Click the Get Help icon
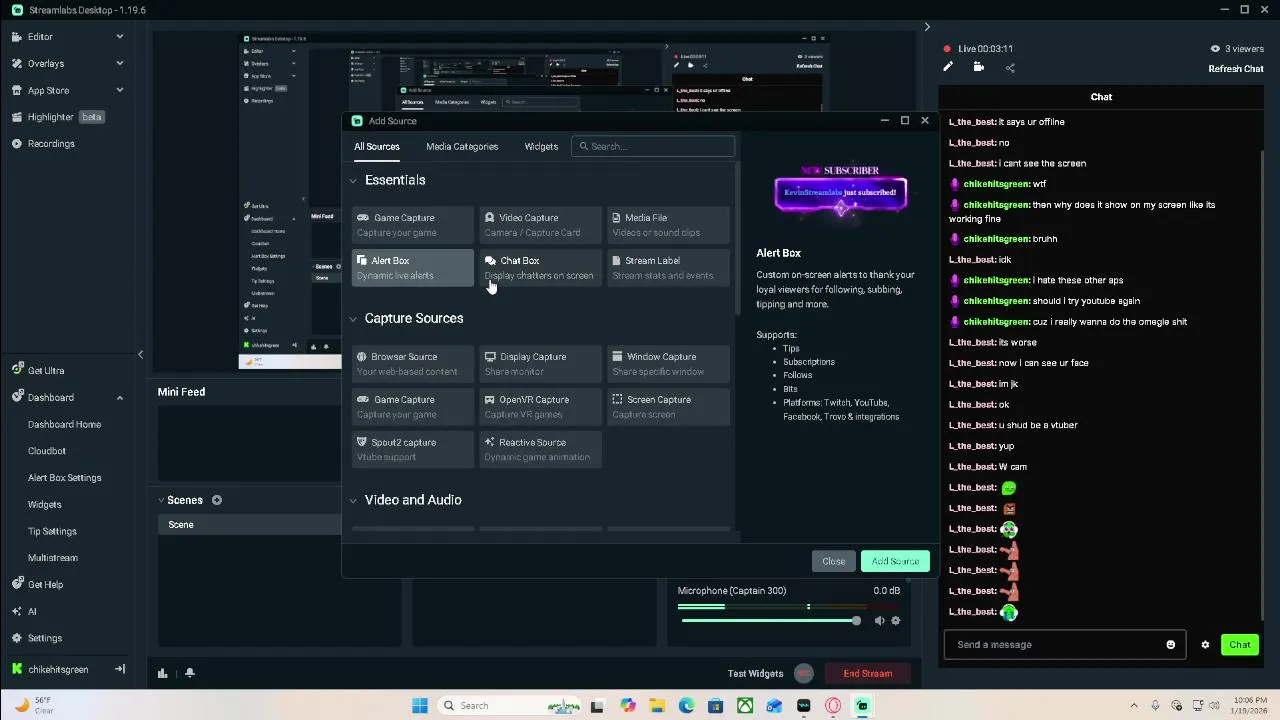 click(x=17, y=584)
